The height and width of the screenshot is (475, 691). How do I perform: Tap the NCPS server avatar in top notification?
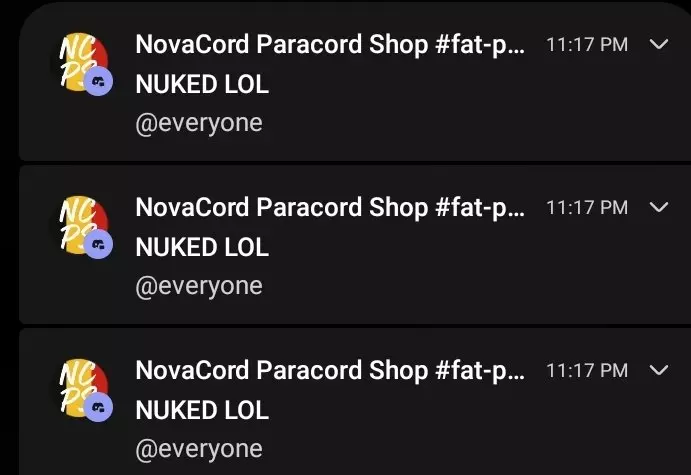(84, 62)
